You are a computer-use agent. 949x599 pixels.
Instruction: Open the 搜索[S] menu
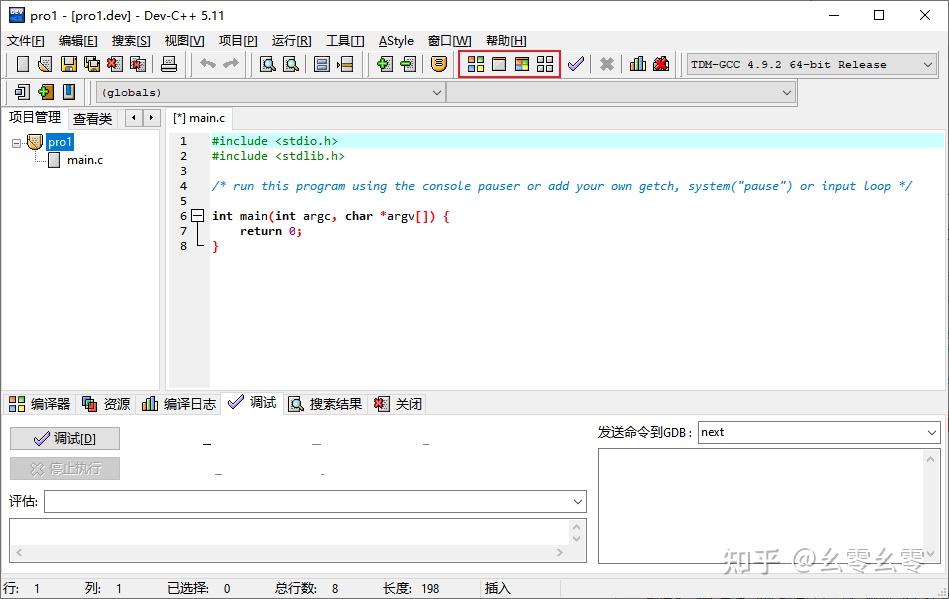click(x=131, y=41)
